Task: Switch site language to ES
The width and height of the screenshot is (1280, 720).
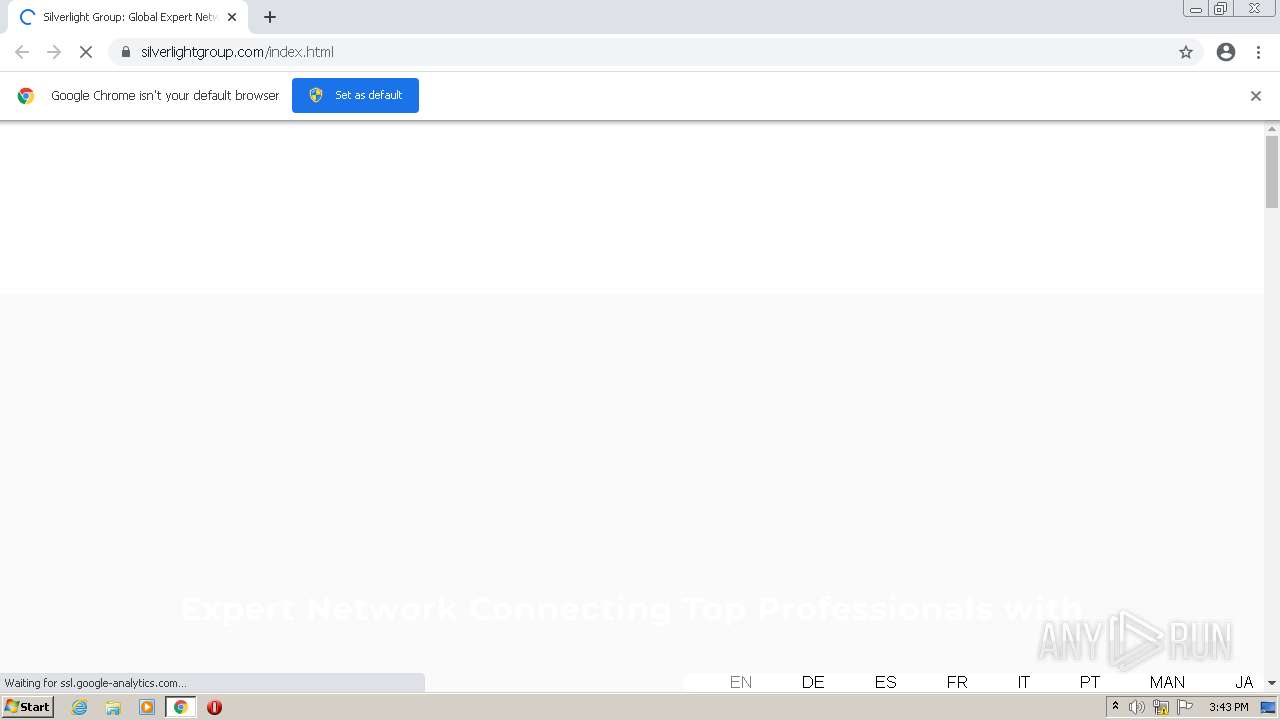Action: pyautogui.click(x=885, y=682)
